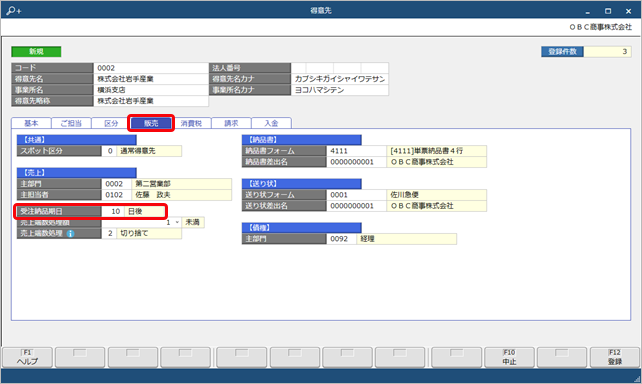Click the 主担当者 code 0102
The width and height of the screenshot is (642, 384).
pyautogui.click(x=116, y=195)
